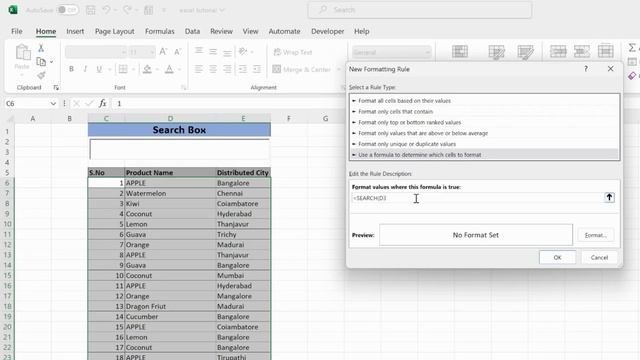Click the Cut scissors icon
The width and height of the screenshot is (640, 360).
click(x=41, y=48)
